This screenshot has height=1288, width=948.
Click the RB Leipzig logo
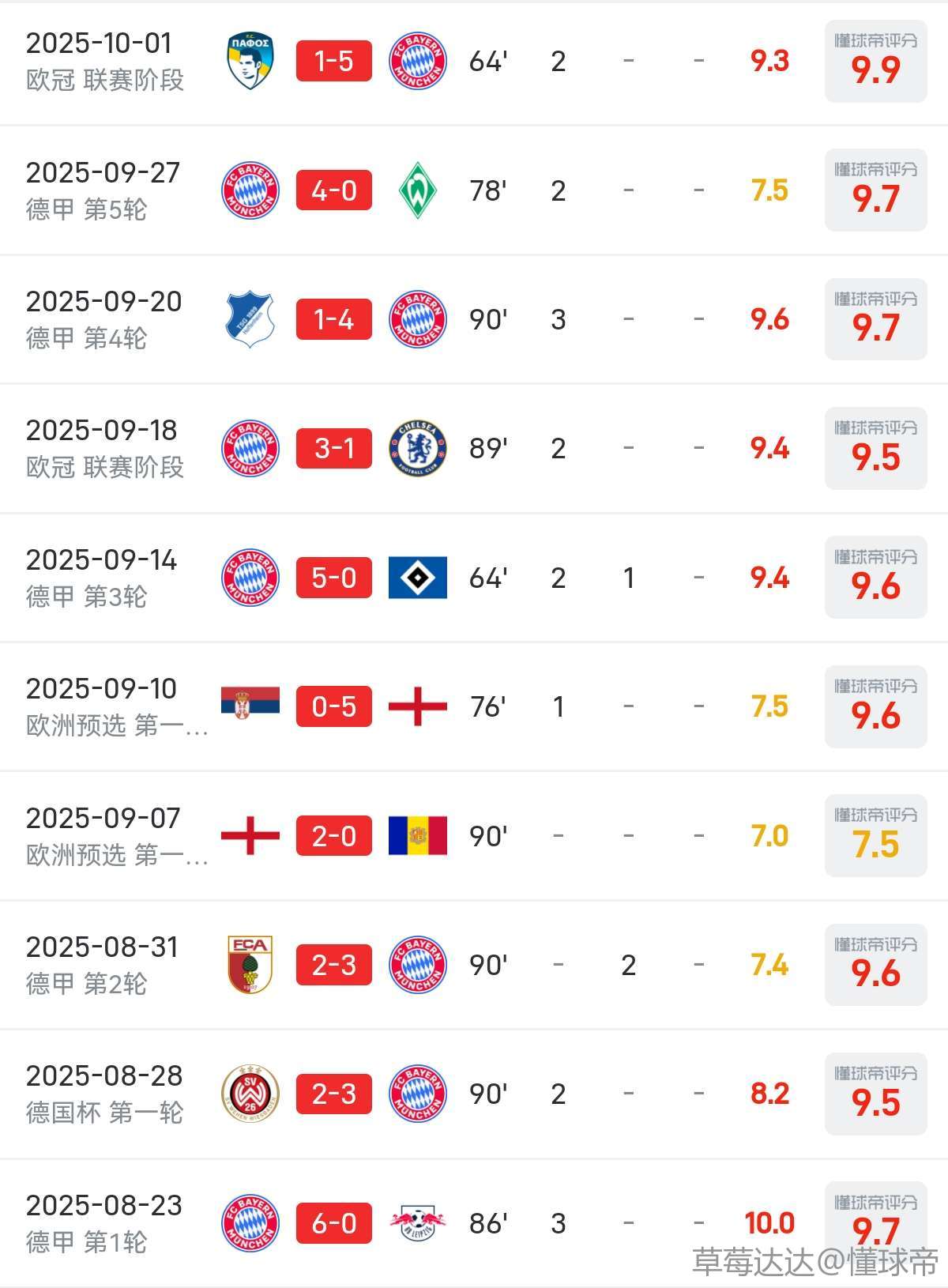(x=418, y=1223)
